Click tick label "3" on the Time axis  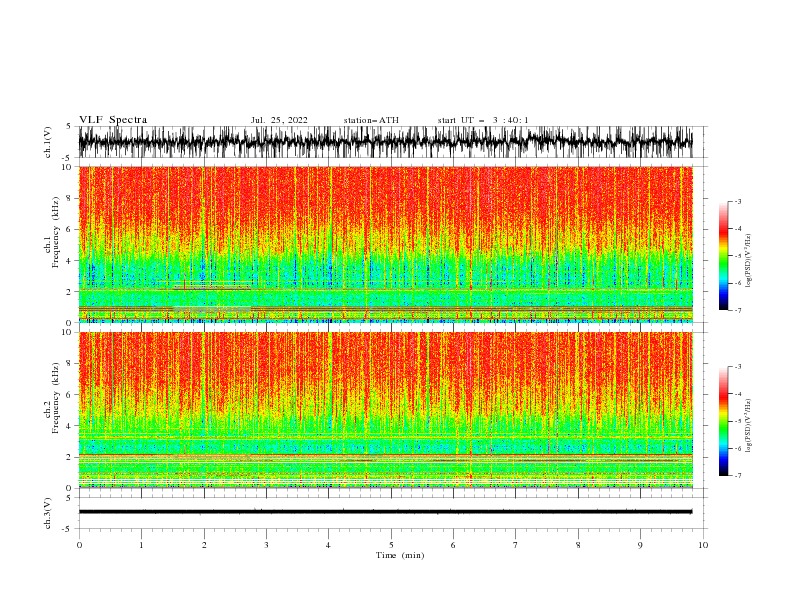point(266,545)
